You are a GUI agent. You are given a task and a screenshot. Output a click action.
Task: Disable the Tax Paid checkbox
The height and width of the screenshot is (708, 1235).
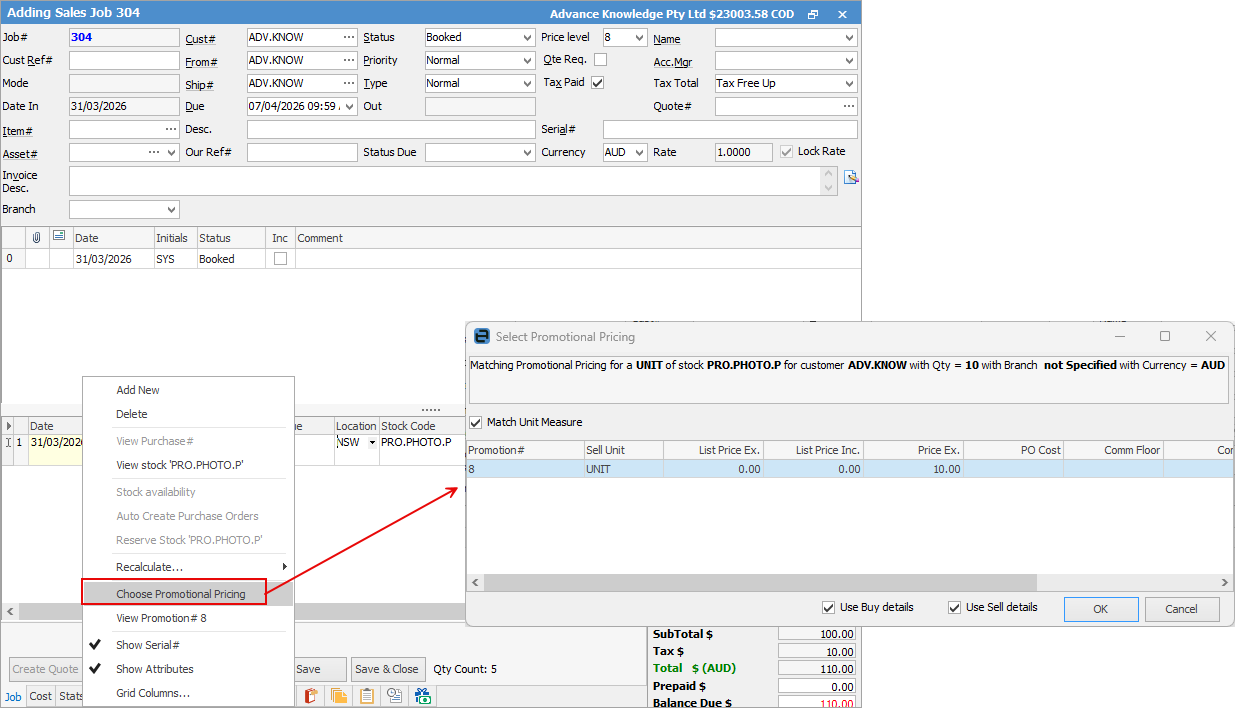click(598, 83)
